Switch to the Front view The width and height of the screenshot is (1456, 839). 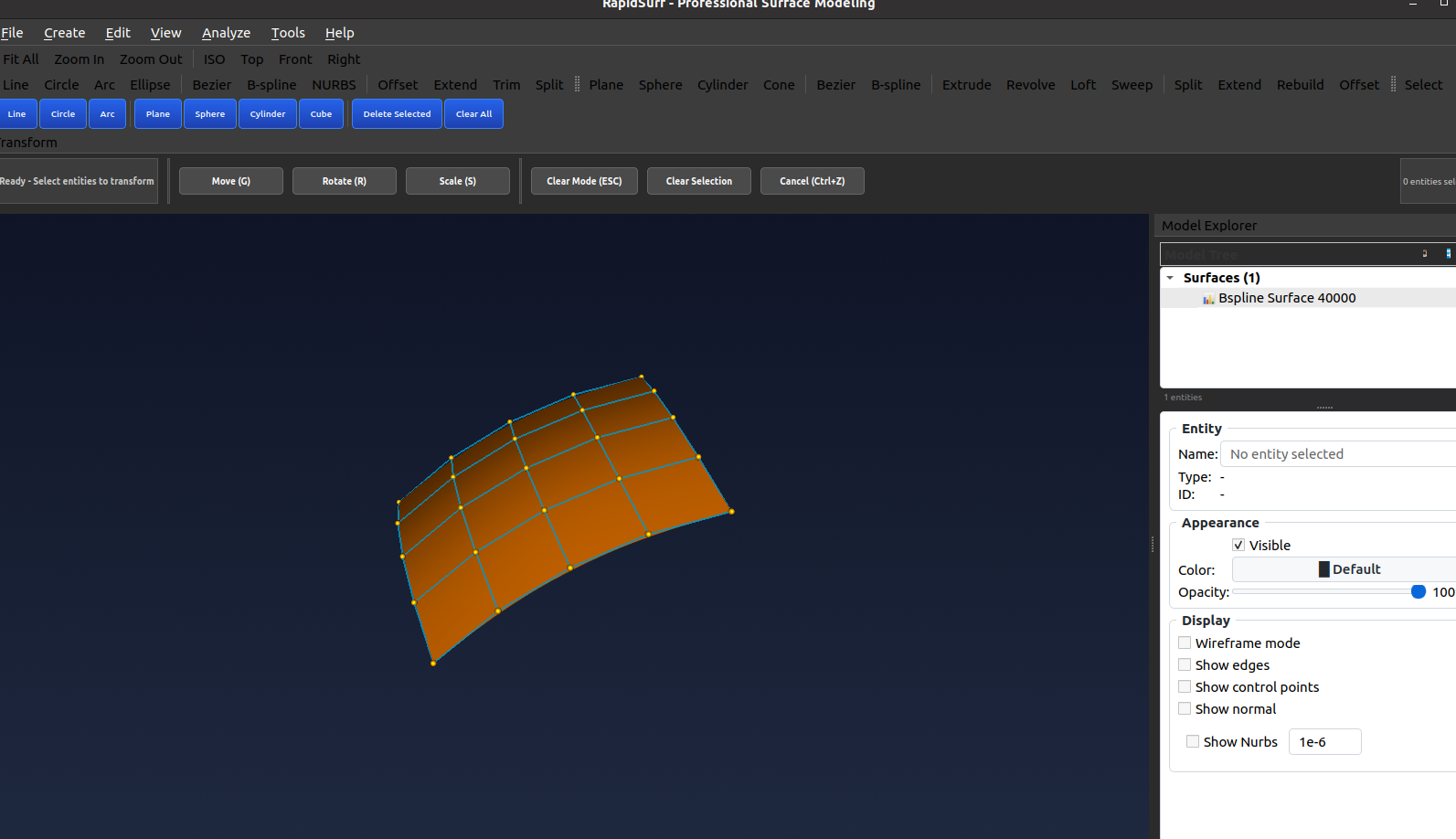coord(295,59)
